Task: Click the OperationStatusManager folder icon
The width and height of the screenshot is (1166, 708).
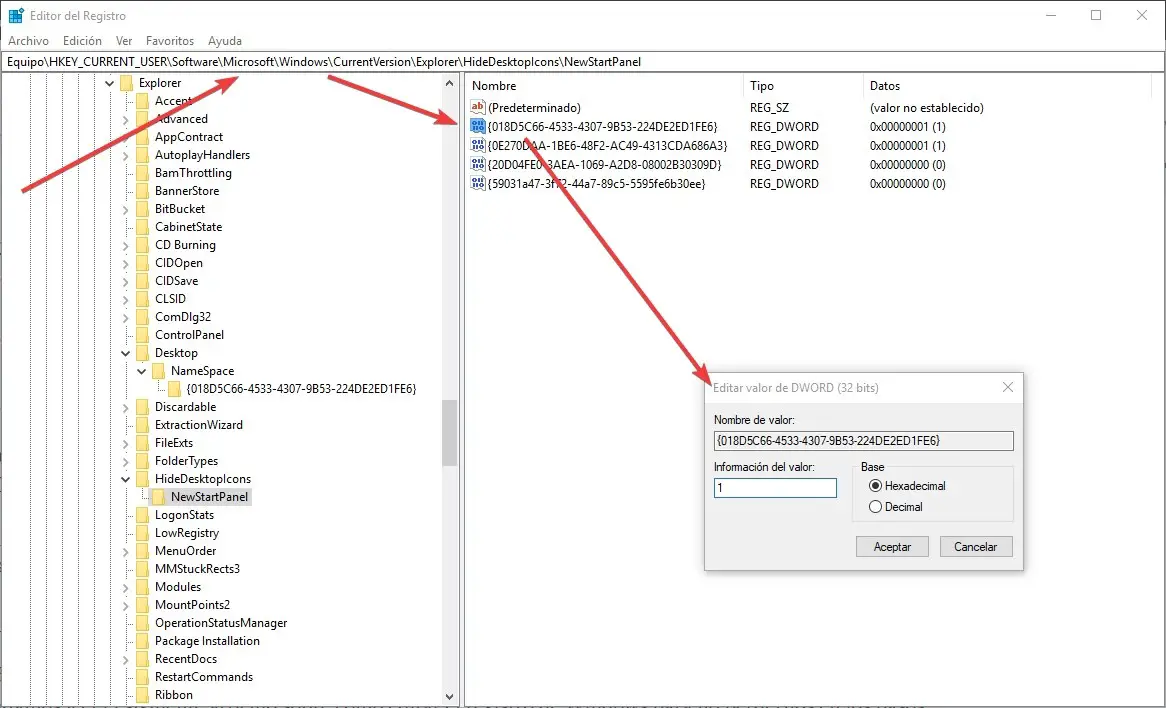Action: tap(143, 622)
